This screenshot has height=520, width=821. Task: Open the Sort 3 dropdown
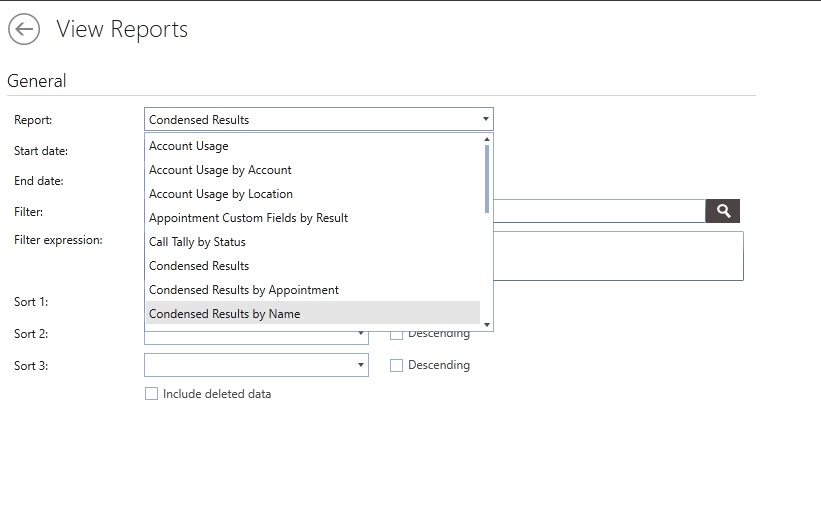(x=256, y=365)
